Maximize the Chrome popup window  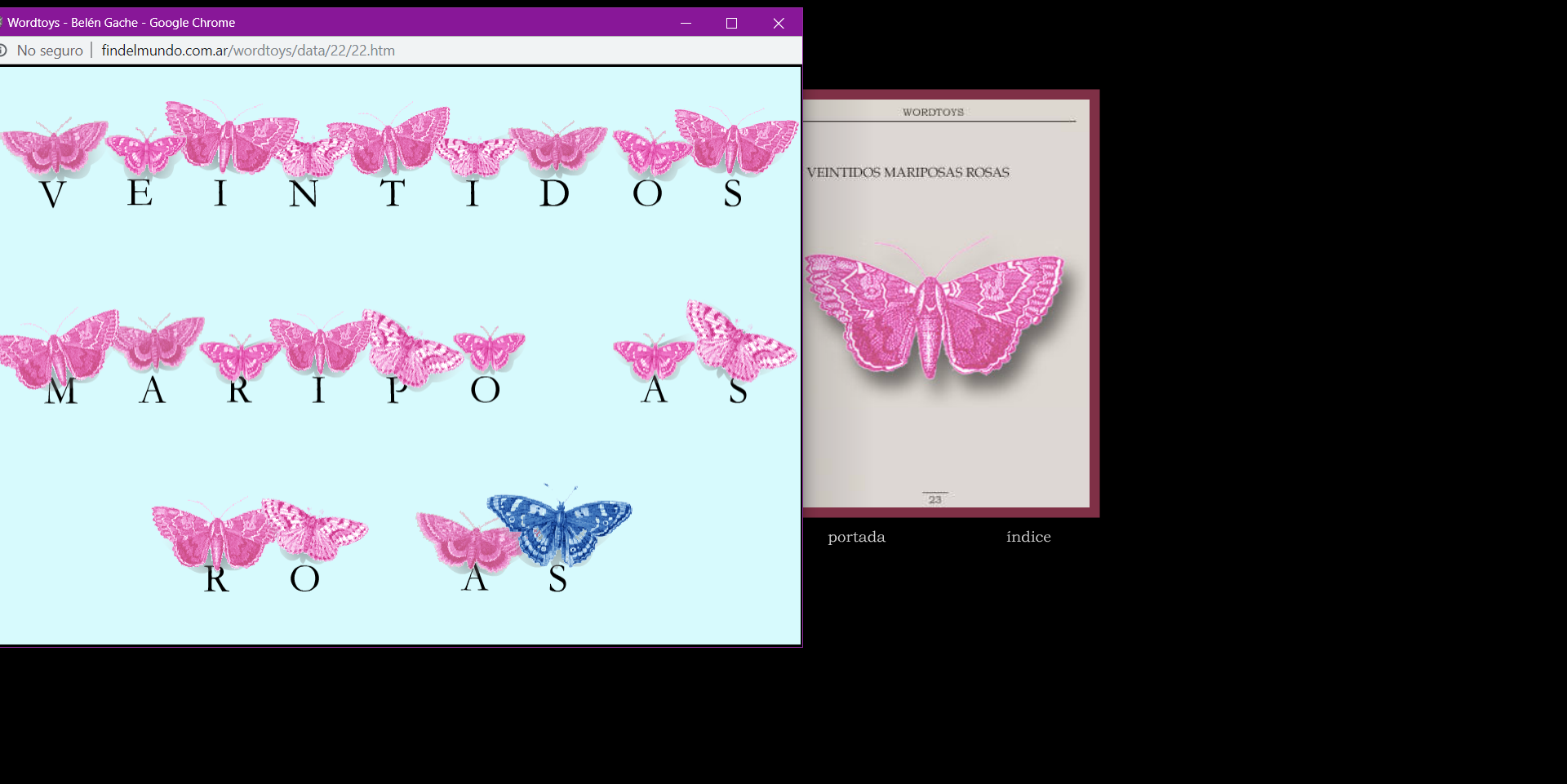[731, 23]
